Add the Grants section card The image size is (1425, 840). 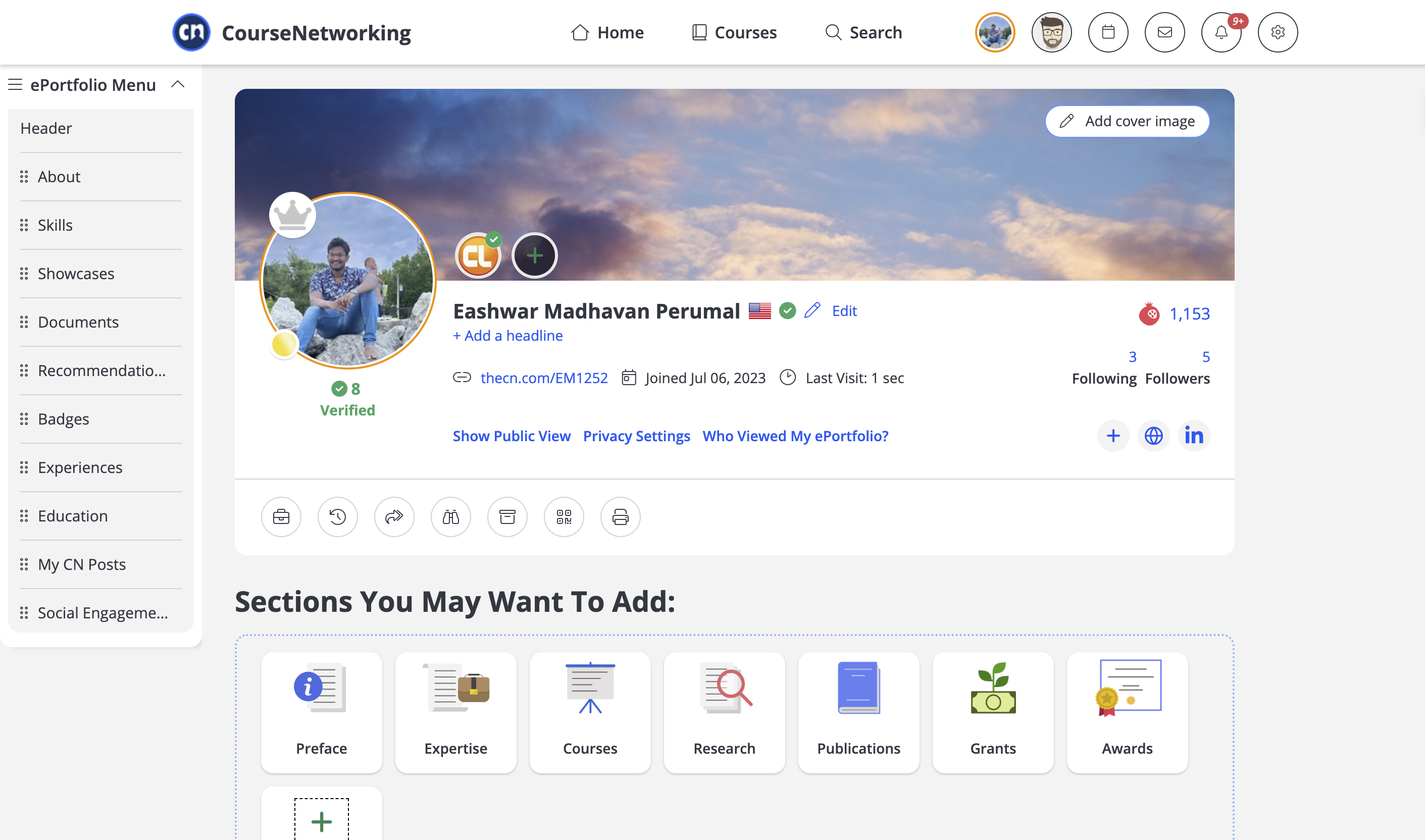(993, 713)
